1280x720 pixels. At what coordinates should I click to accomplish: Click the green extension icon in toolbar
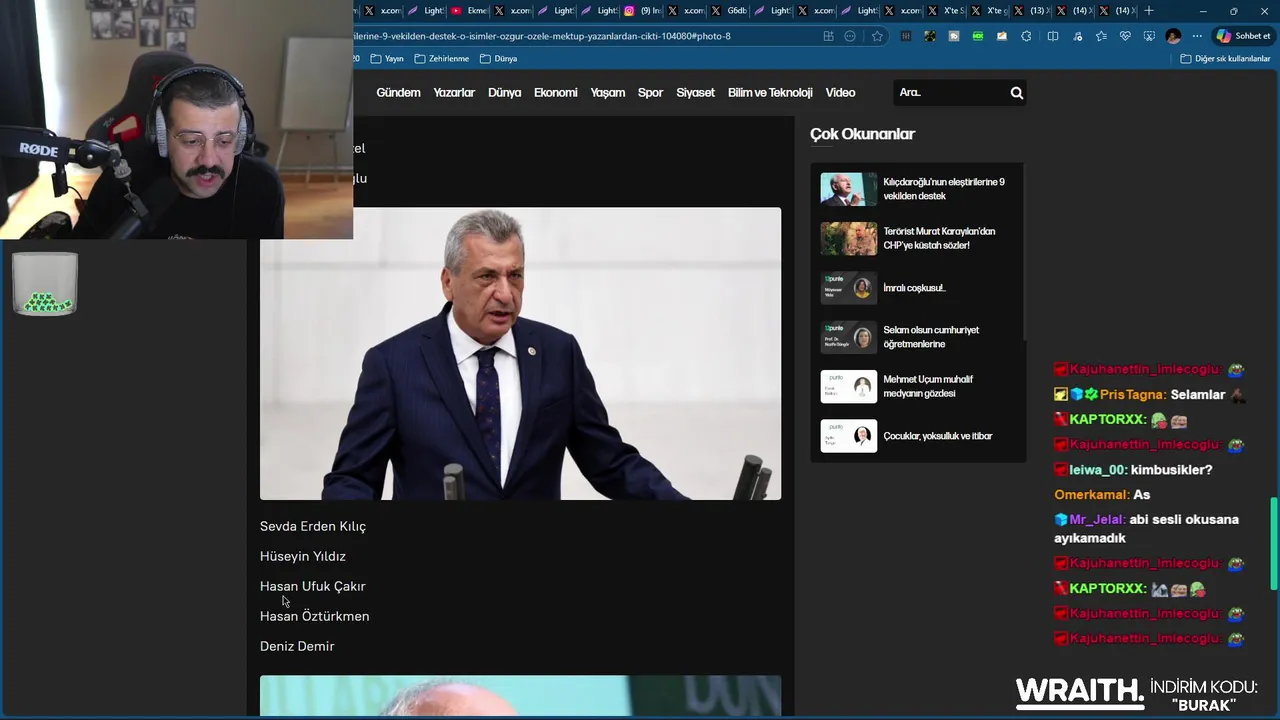point(978,36)
